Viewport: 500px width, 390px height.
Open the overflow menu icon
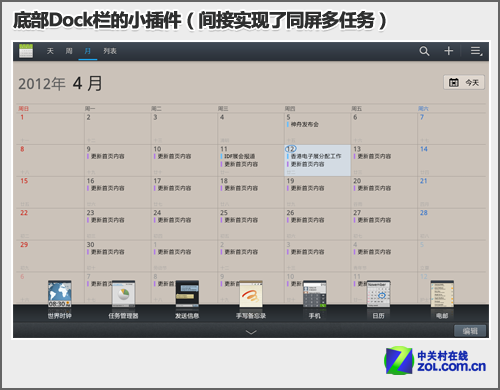tap(476, 51)
